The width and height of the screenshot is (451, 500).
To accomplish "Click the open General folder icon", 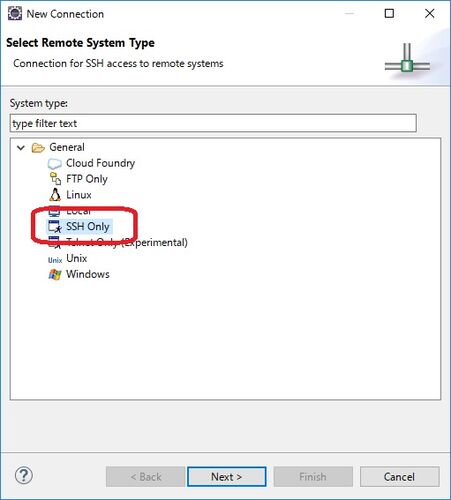I will pyautogui.click(x=38, y=147).
